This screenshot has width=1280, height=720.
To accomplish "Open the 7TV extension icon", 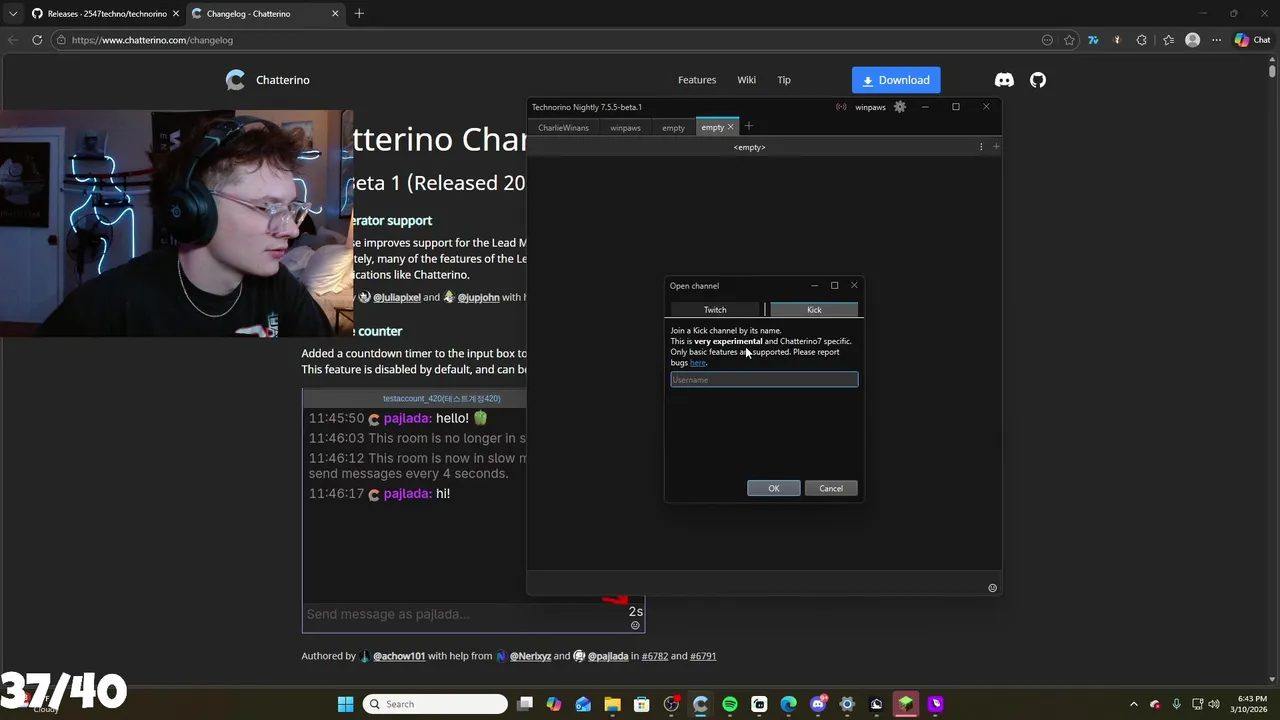I will point(1093,40).
